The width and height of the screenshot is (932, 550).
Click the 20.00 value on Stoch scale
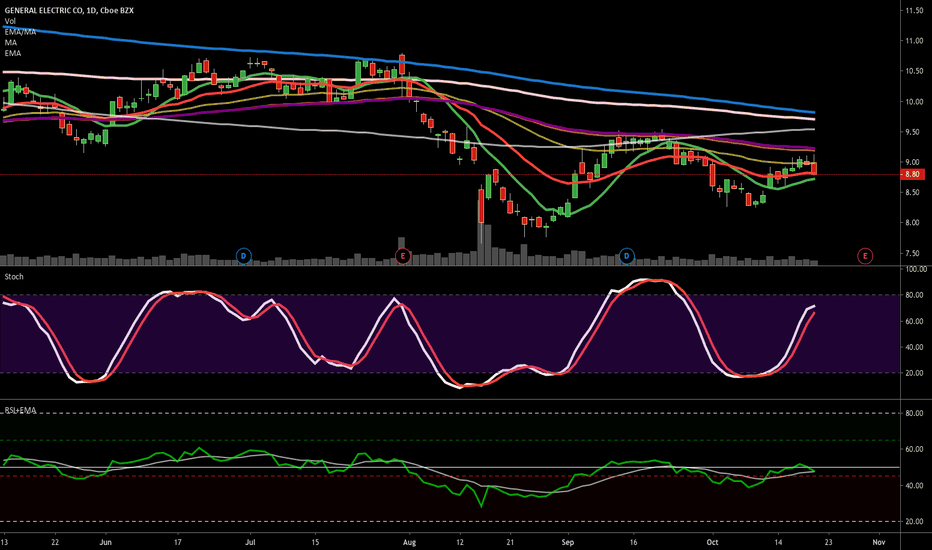914,373
